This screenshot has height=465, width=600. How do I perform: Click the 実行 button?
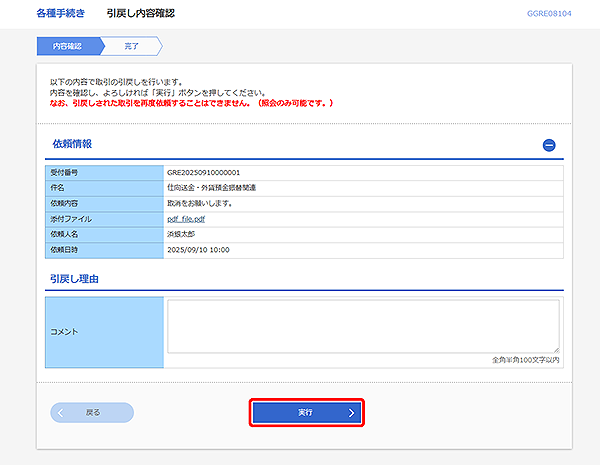[x=307, y=413]
